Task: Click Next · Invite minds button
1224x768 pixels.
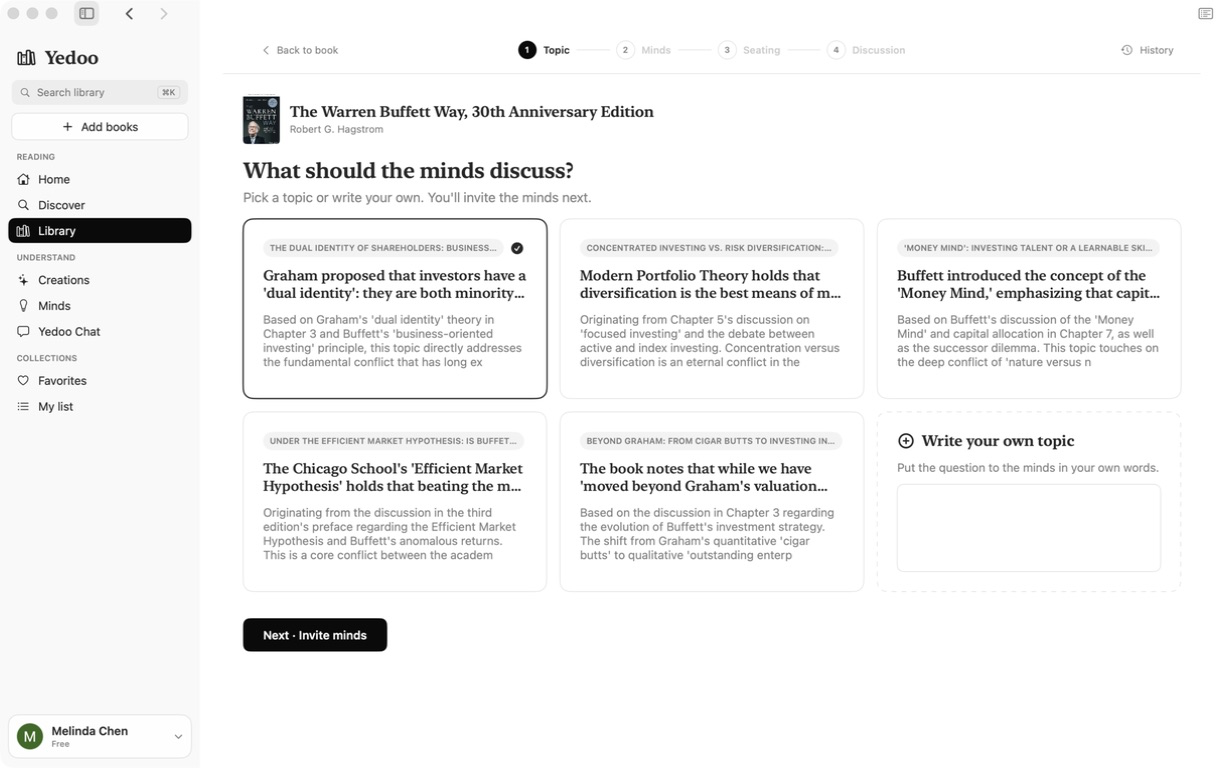Action: point(315,635)
